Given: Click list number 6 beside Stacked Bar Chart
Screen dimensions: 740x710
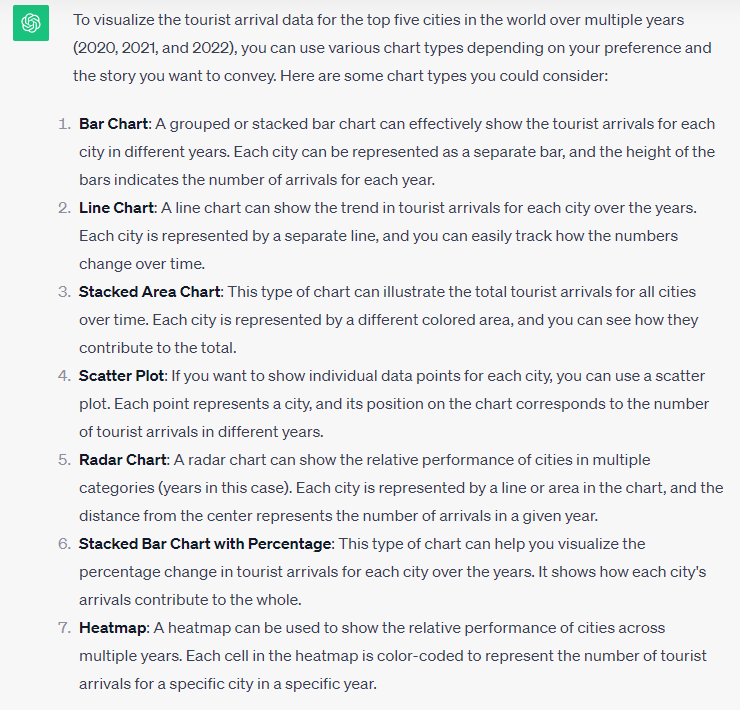Looking at the screenshot, I should [x=63, y=544].
